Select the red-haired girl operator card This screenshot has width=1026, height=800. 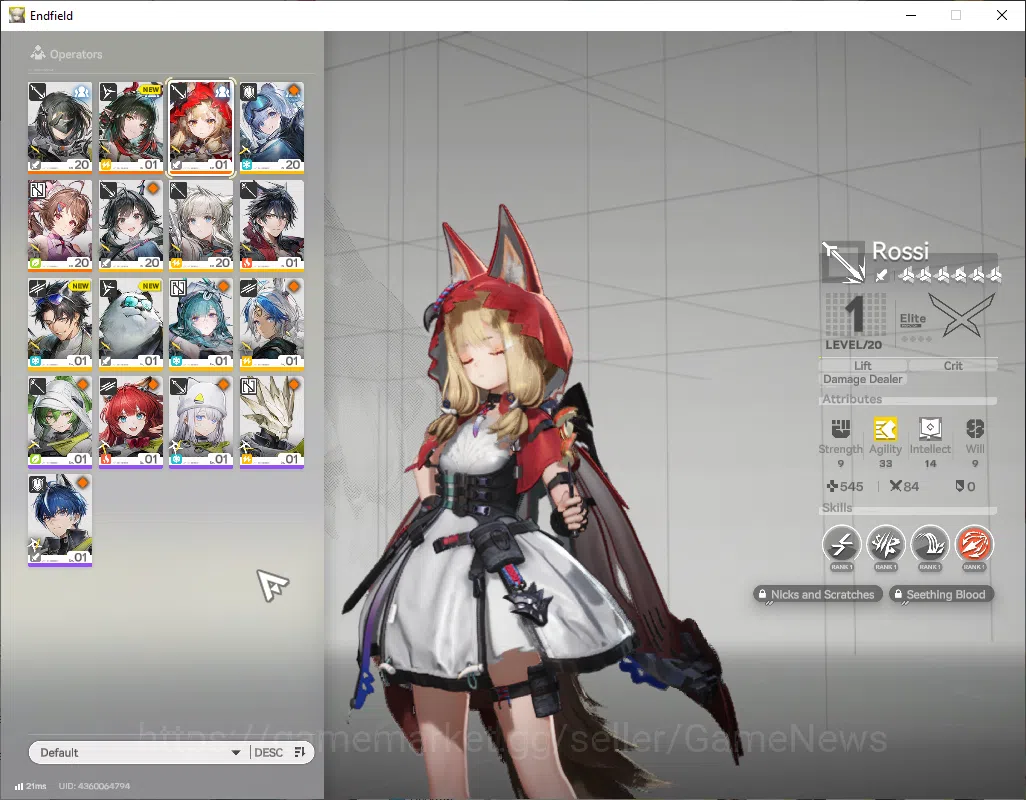coord(130,422)
